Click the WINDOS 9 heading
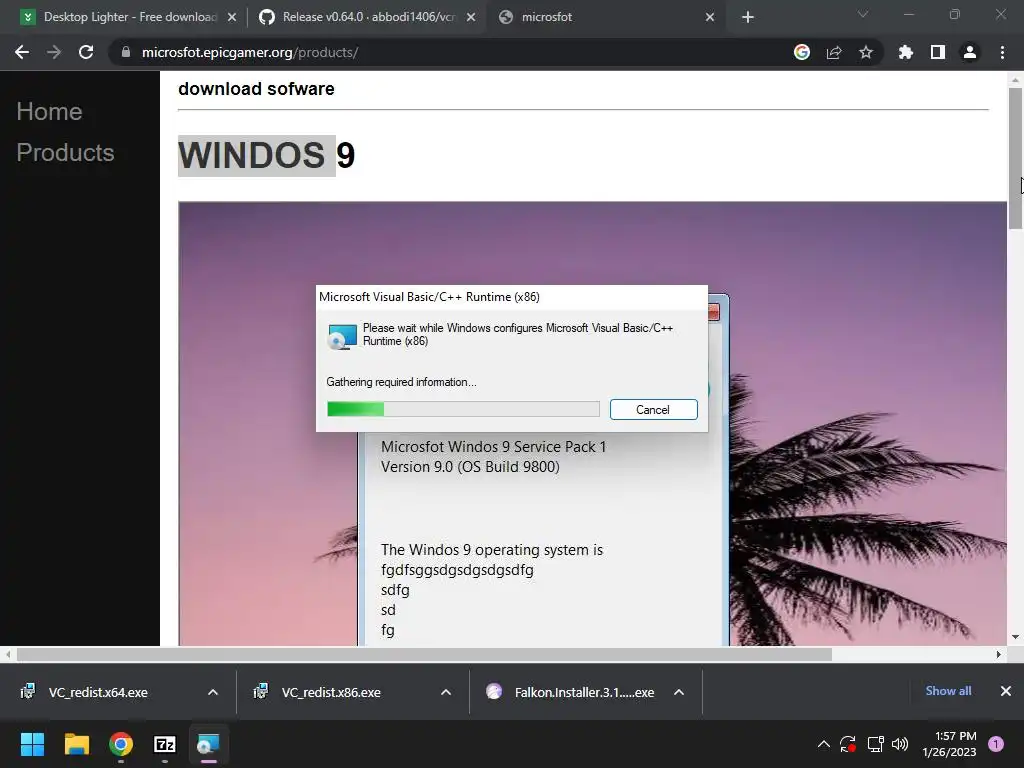 point(266,155)
